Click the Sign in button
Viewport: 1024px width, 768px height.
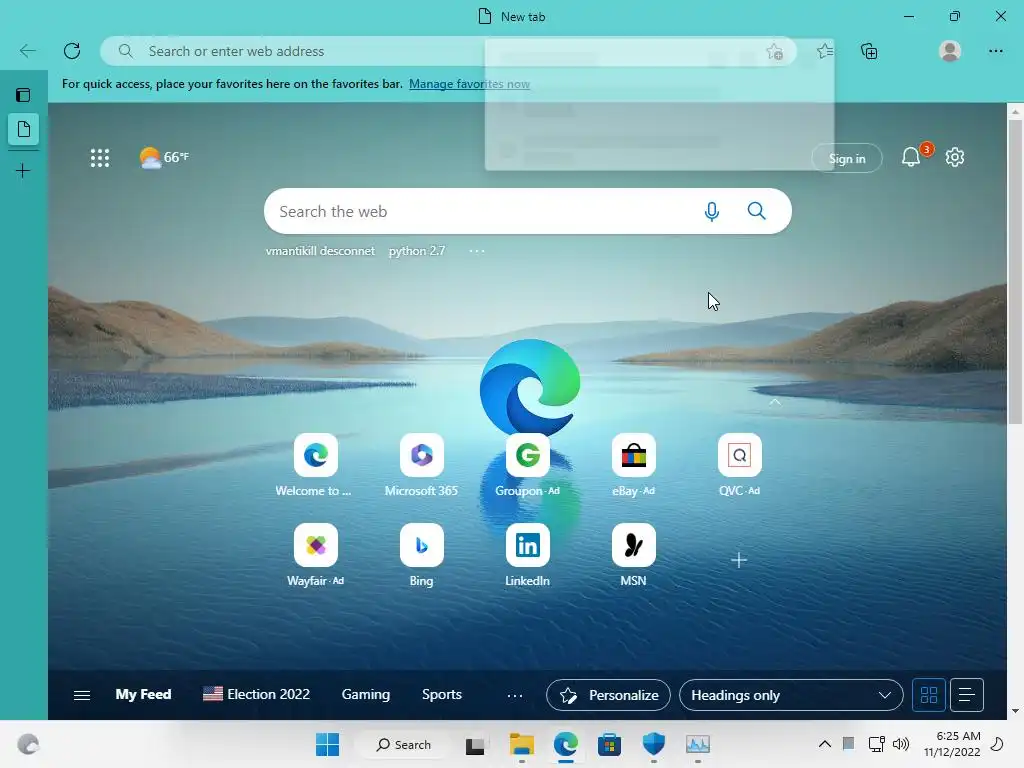(x=846, y=159)
